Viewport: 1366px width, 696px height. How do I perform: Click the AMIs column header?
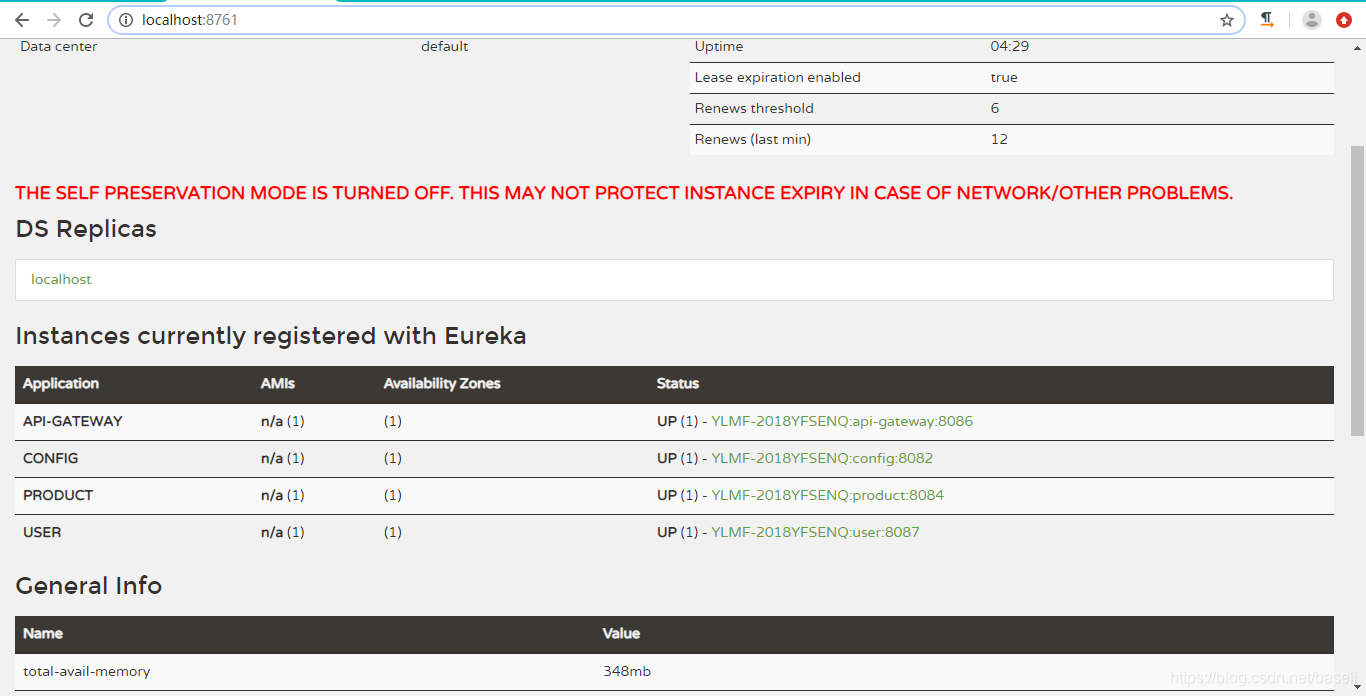point(278,383)
